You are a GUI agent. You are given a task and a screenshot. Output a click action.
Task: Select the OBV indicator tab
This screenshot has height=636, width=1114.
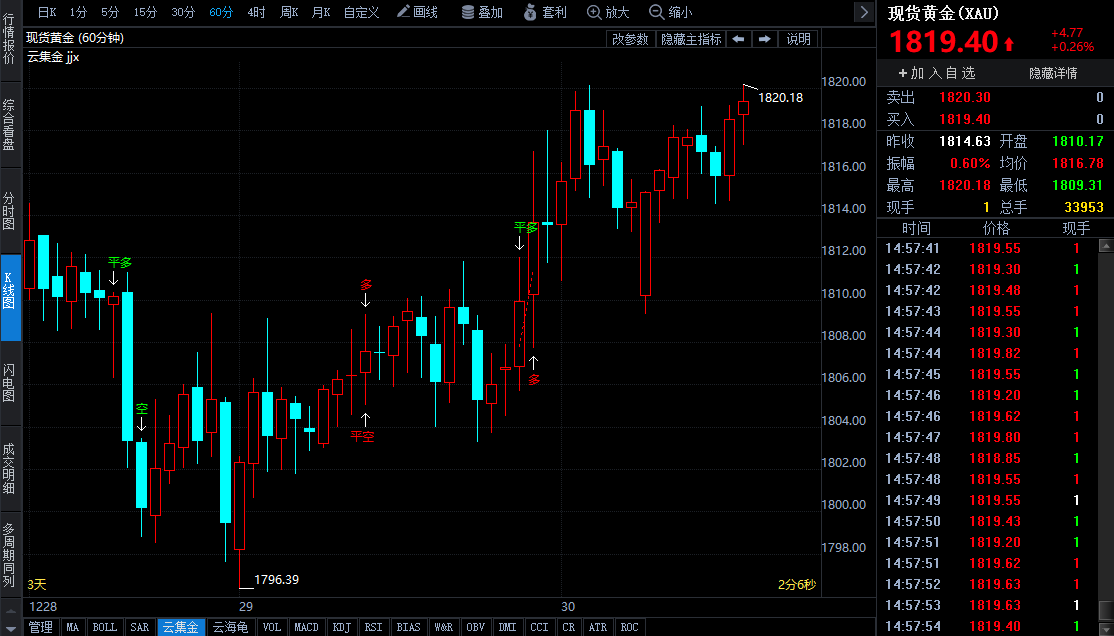click(x=476, y=627)
